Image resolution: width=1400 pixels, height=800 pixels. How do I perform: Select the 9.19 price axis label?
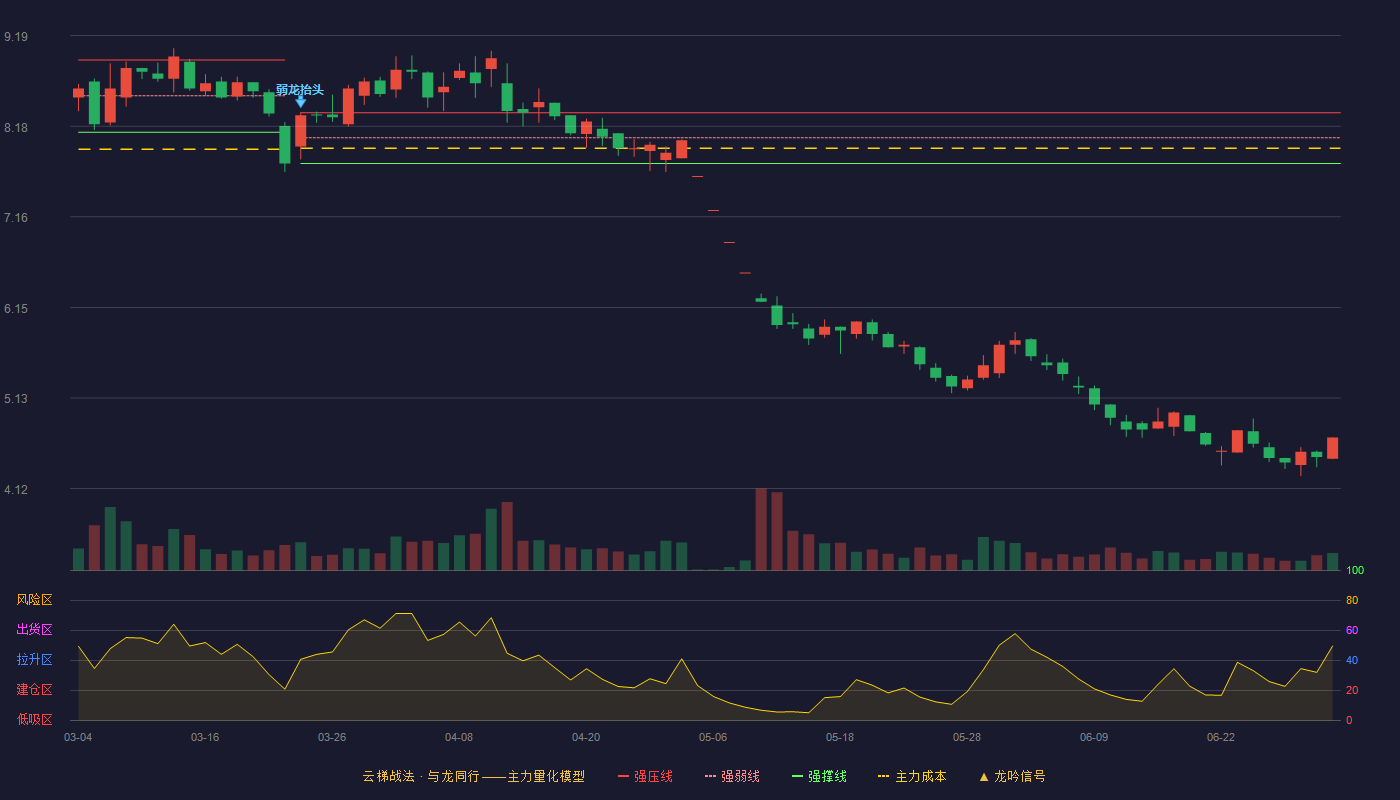16,37
